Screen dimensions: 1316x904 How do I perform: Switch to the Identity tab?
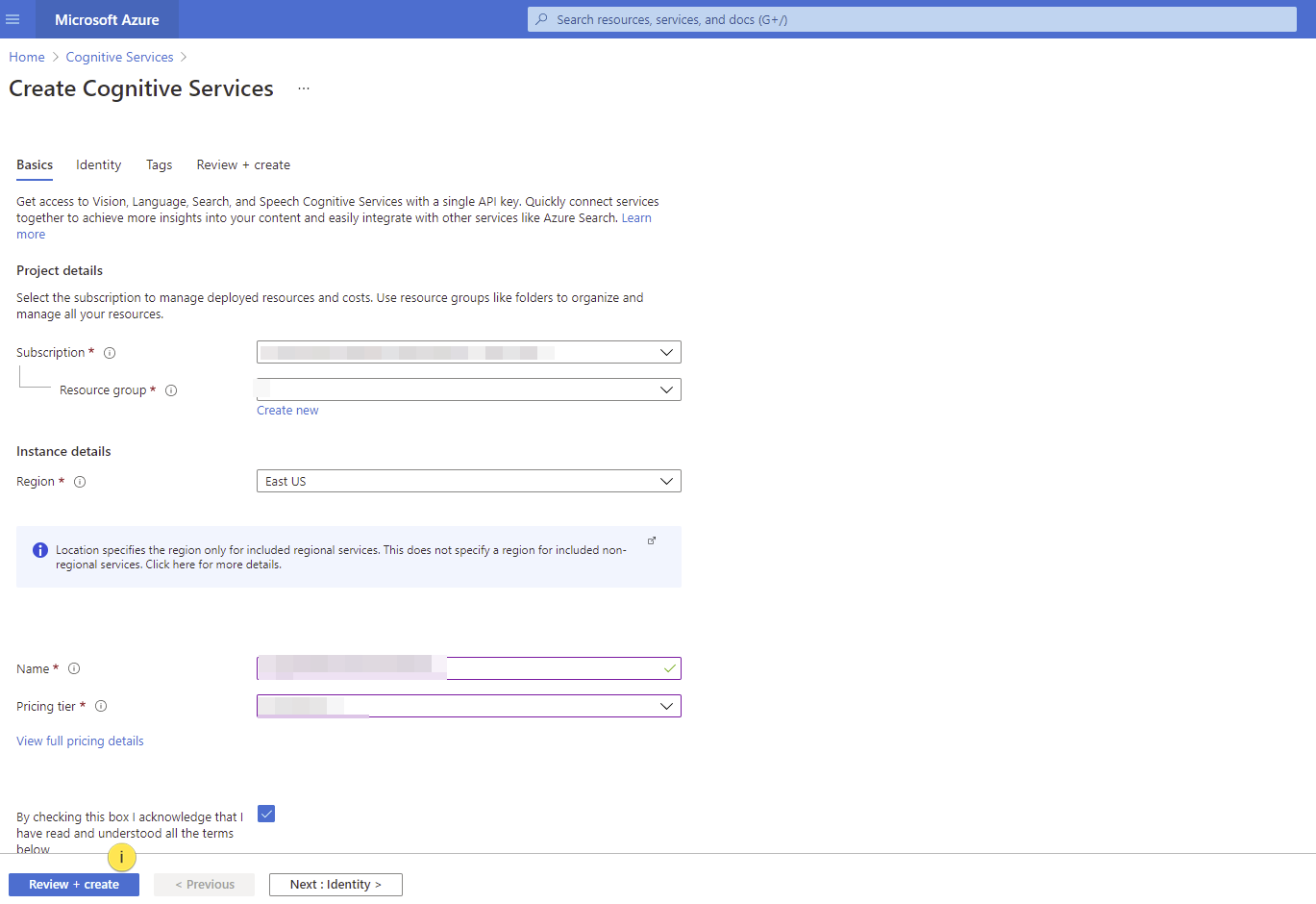point(99,165)
